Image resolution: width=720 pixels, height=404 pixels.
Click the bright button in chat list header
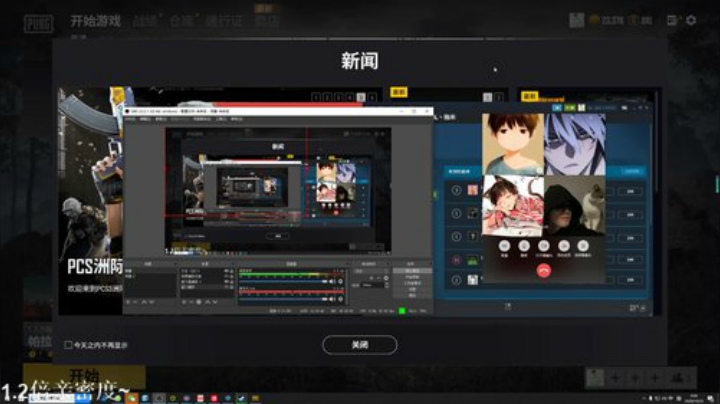[632, 171]
